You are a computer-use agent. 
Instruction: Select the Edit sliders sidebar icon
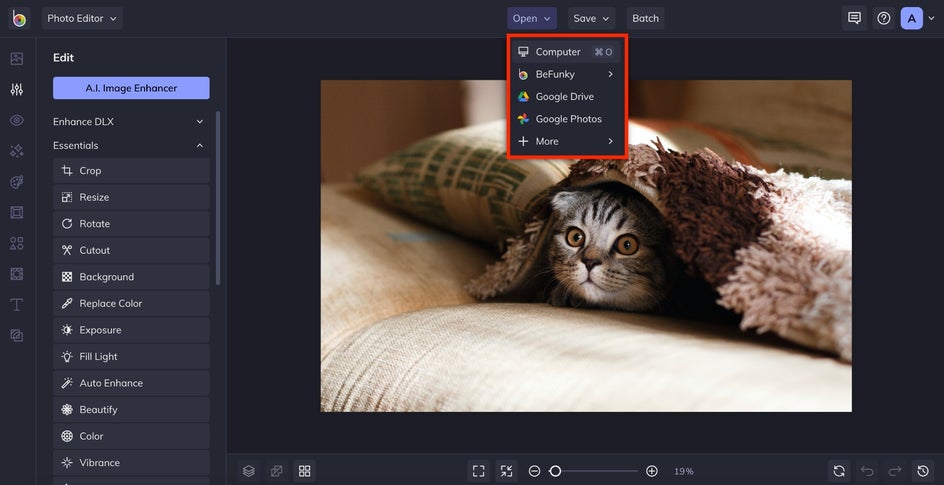(x=17, y=90)
